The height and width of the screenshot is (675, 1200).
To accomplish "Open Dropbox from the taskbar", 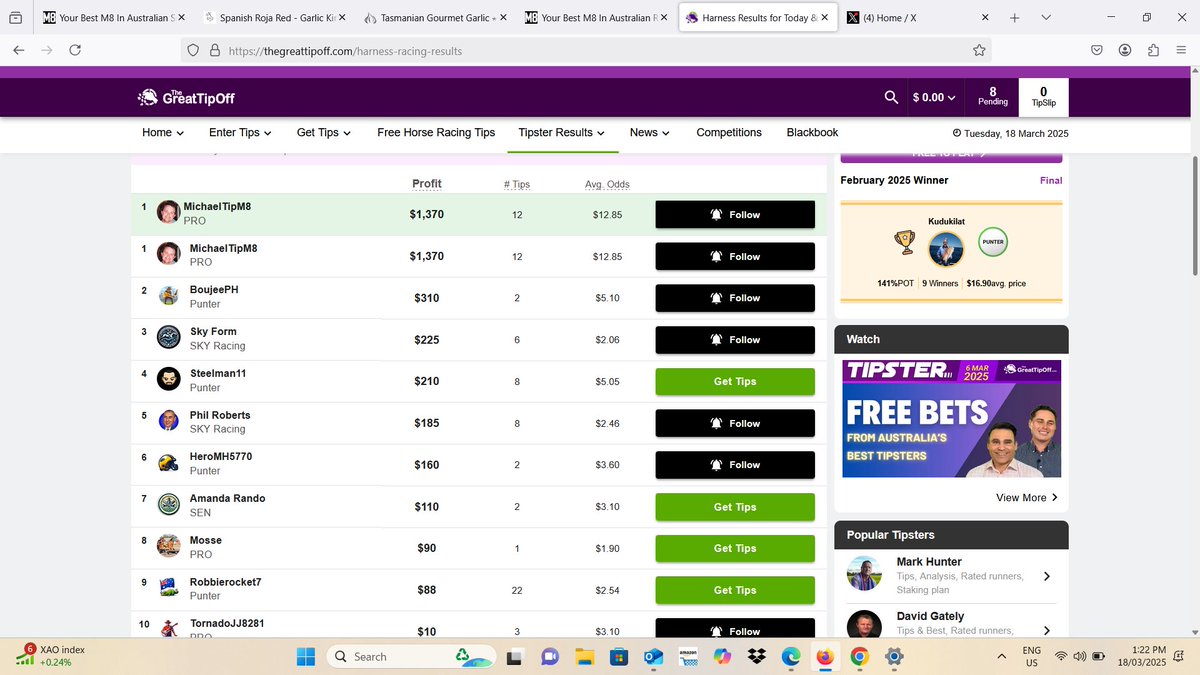I will click(756, 656).
